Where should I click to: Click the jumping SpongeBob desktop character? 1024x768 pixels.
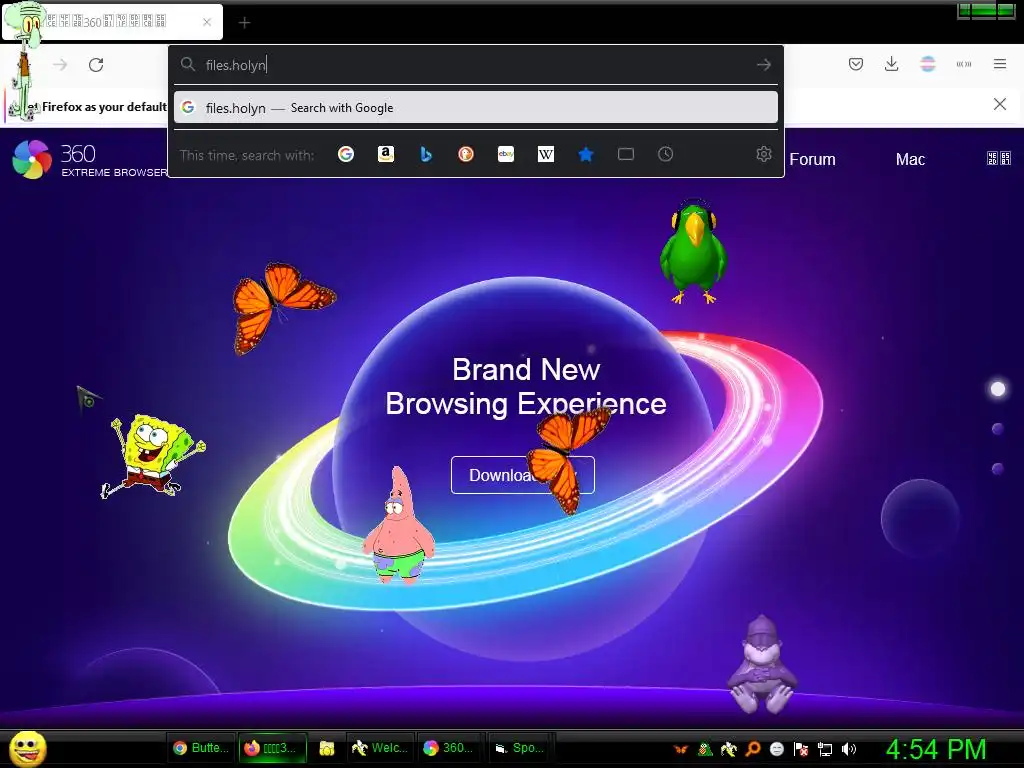pos(152,456)
